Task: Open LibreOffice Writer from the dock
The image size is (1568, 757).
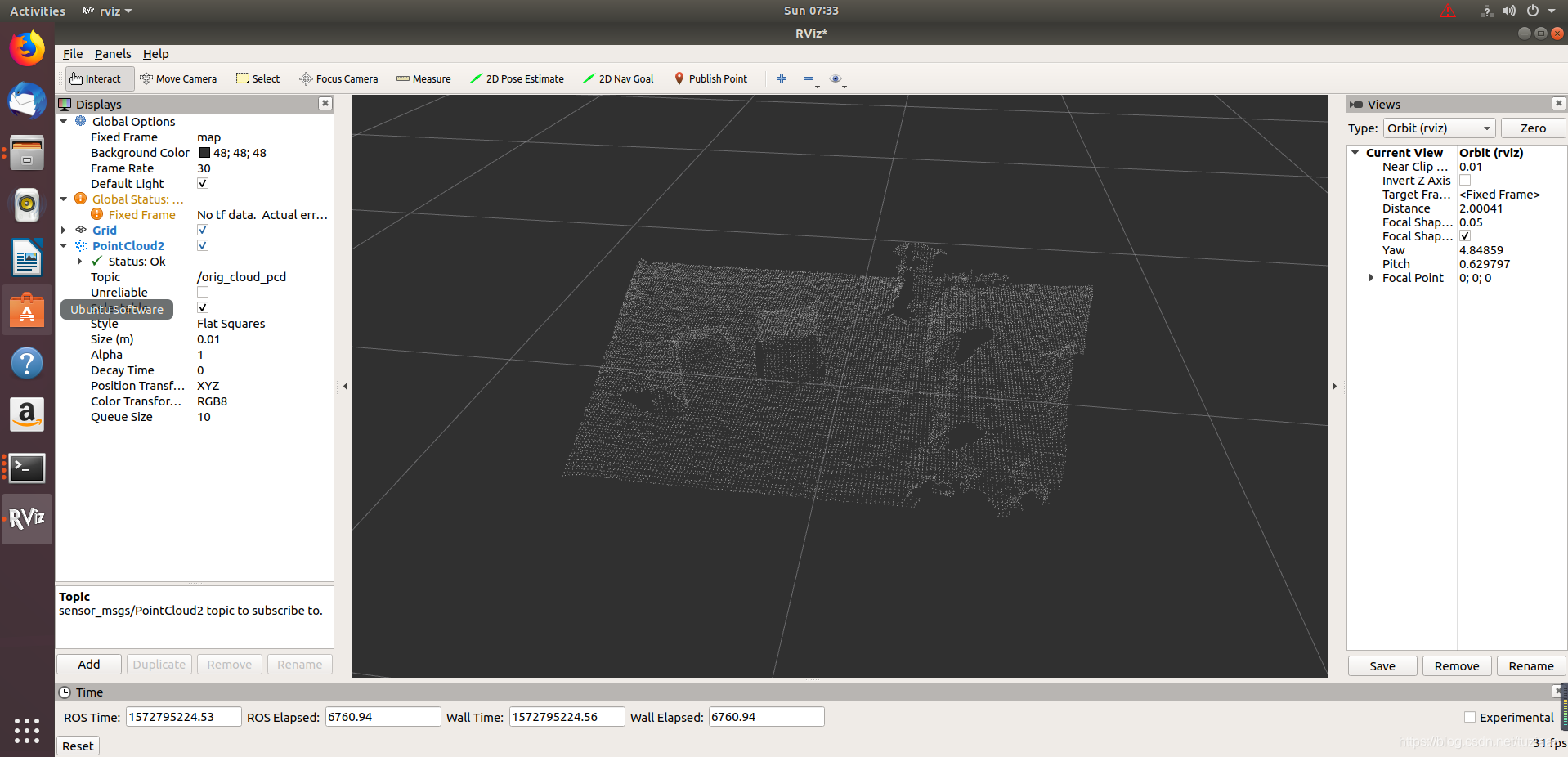Action: 27,258
